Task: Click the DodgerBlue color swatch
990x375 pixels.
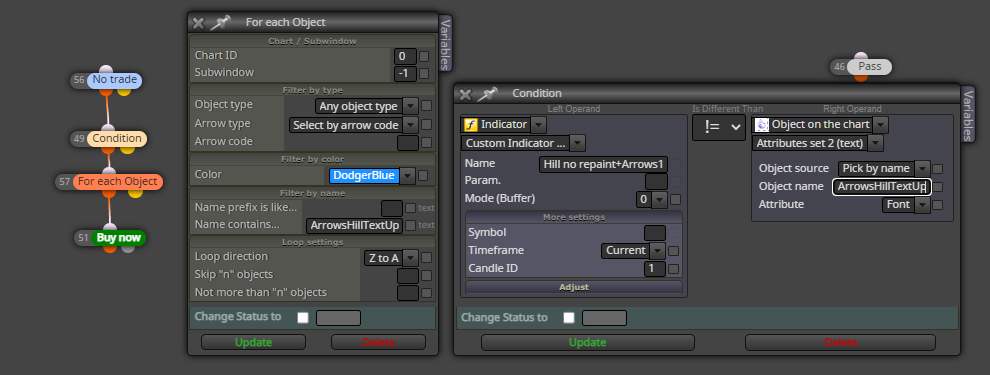Action: coord(364,176)
